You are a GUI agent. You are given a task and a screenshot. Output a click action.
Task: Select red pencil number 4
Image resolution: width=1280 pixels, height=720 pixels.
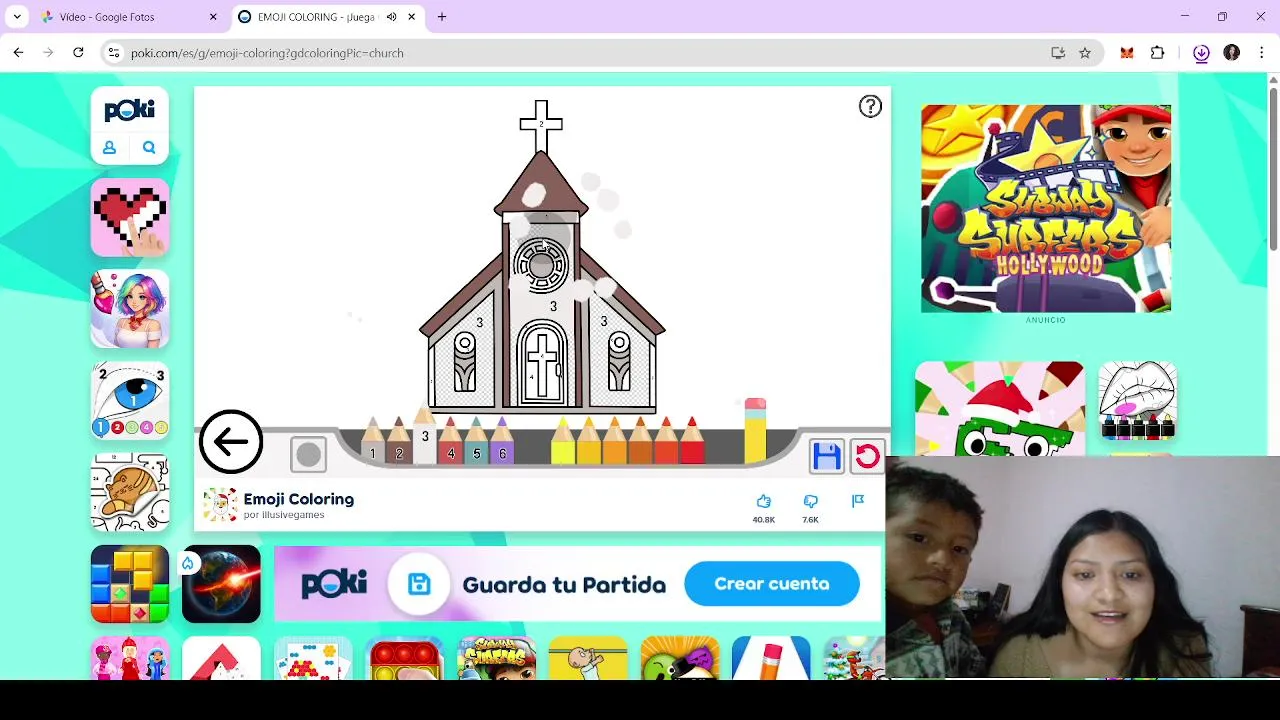pyautogui.click(x=450, y=441)
